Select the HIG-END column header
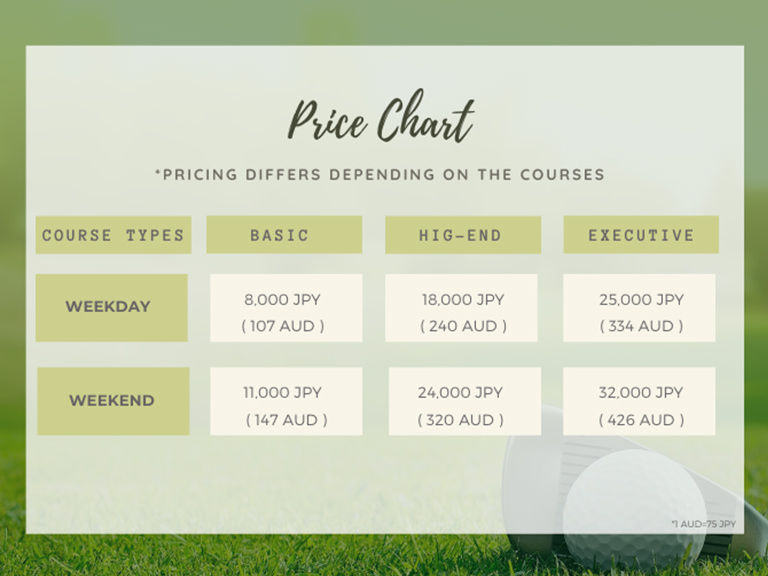Image resolution: width=768 pixels, height=576 pixels. tap(463, 235)
